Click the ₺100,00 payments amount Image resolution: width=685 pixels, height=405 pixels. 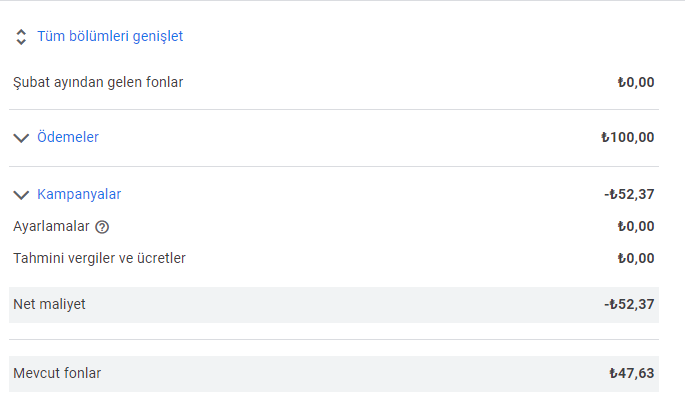pyautogui.click(x=627, y=137)
